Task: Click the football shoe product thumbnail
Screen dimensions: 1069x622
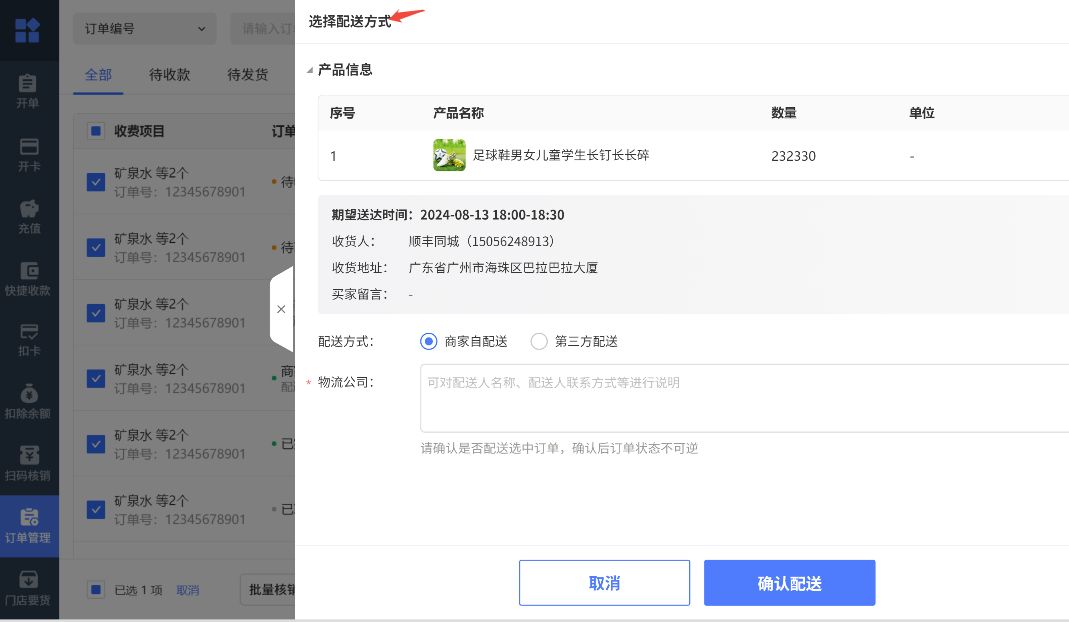Action: tap(449, 155)
